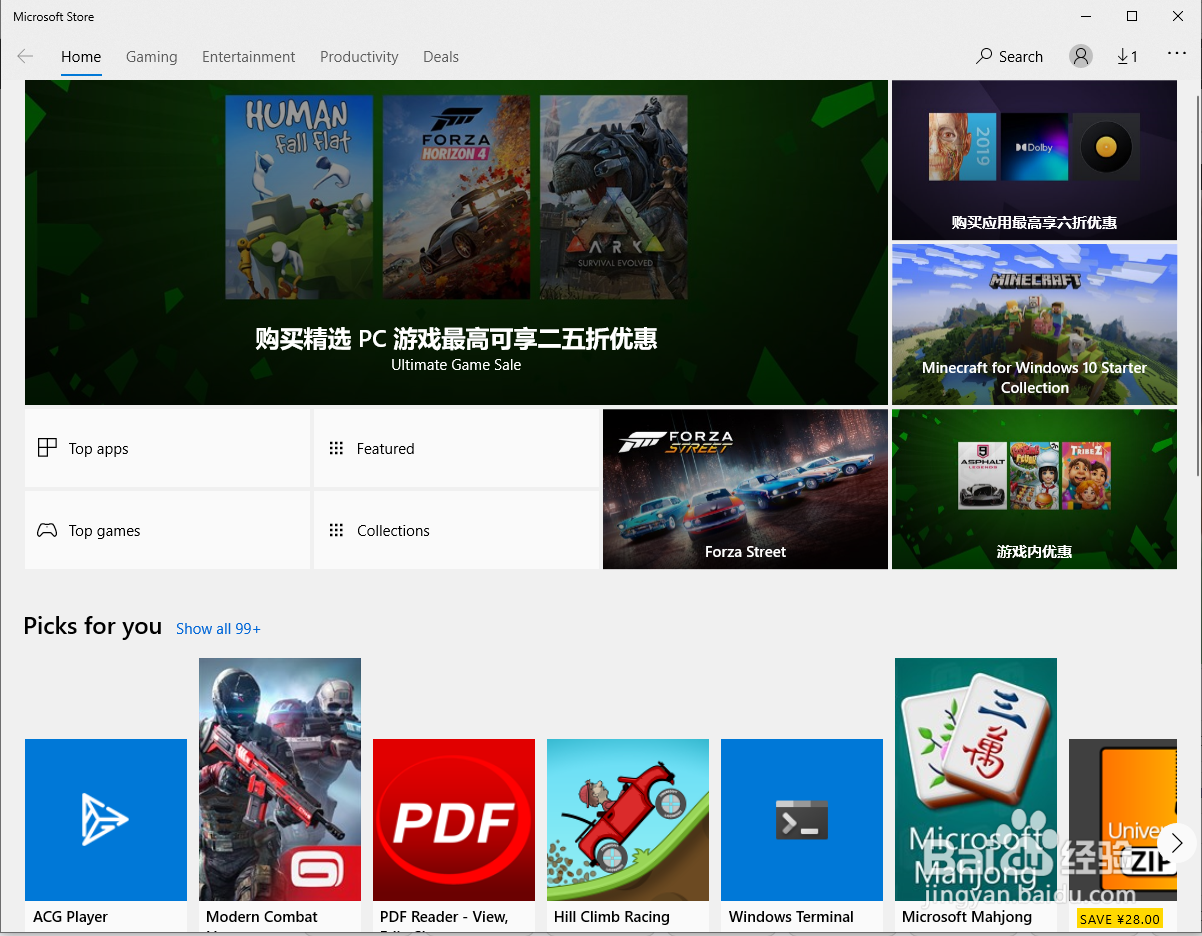
Task: Open the Productivity tab
Action: click(x=359, y=57)
